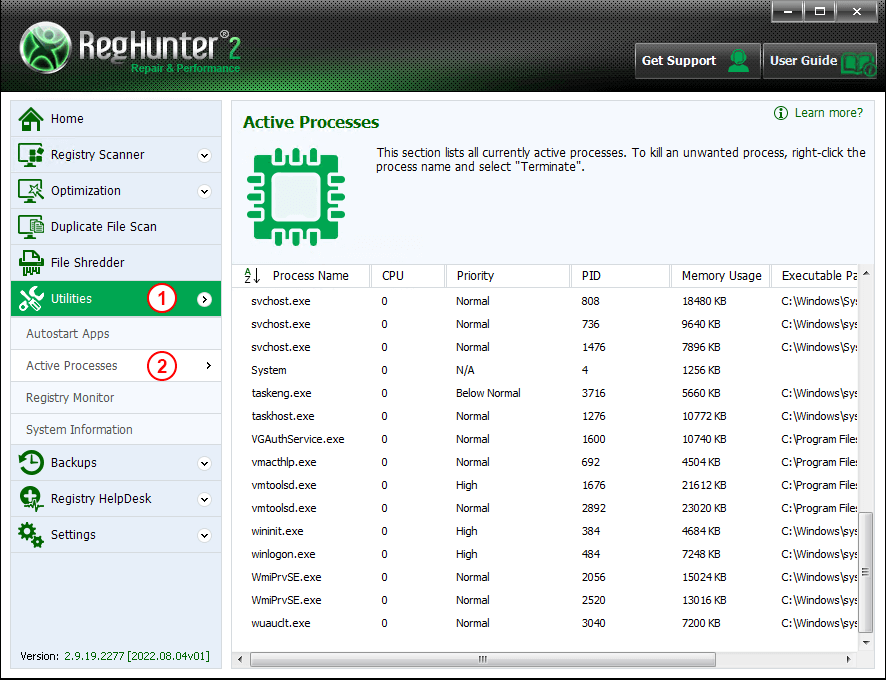Click the Registry HelpDesk icon
This screenshot has width=886, height=680.
click(32, 499)
